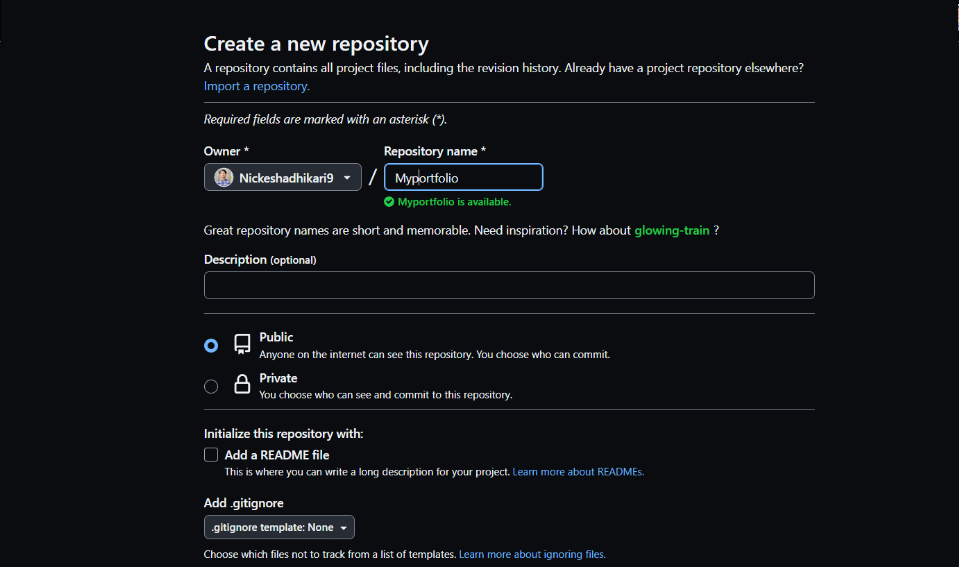
Task: Open the Owner dropdown Nickeshadhikari9
Action: [283, 177]
